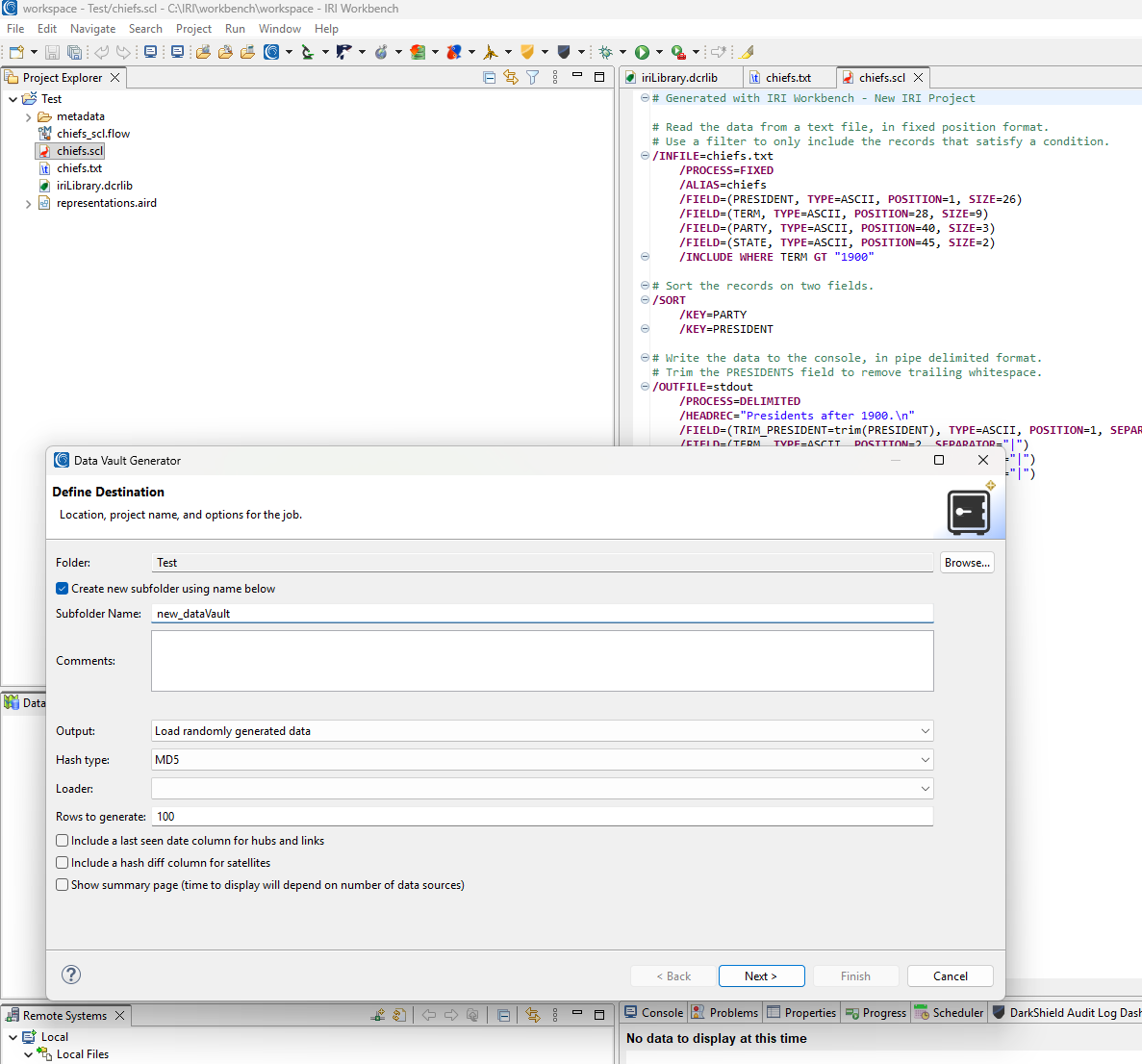This screenshot has height=1064, width=1142.
Task: Toggle Link with Editor in Project Explorer
Action: (x=511, y=77)
